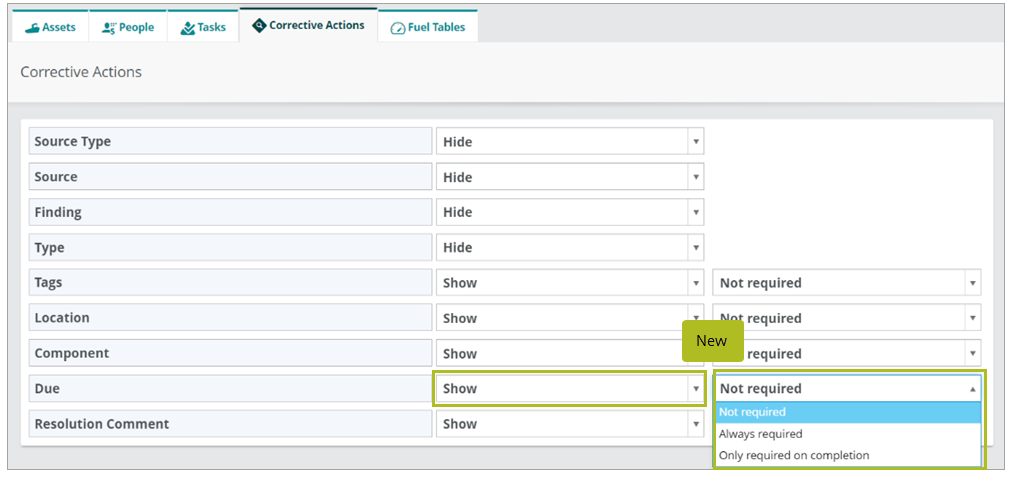
Task: Choose Always required option
Action: (x=847, y=434)
